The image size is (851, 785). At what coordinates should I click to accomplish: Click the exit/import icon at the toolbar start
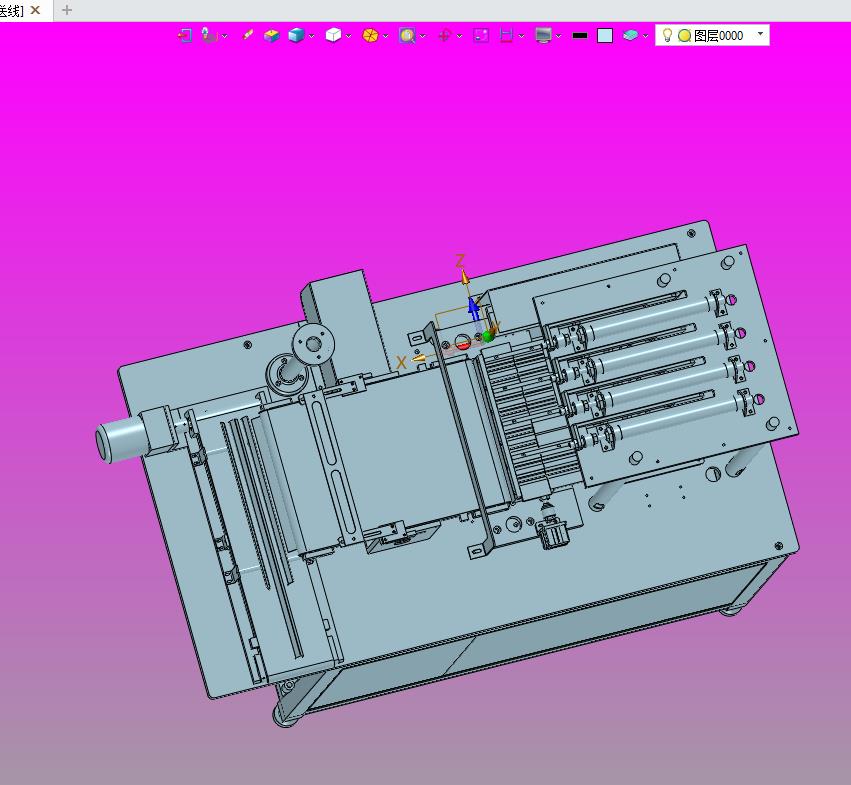coord(185,36)
